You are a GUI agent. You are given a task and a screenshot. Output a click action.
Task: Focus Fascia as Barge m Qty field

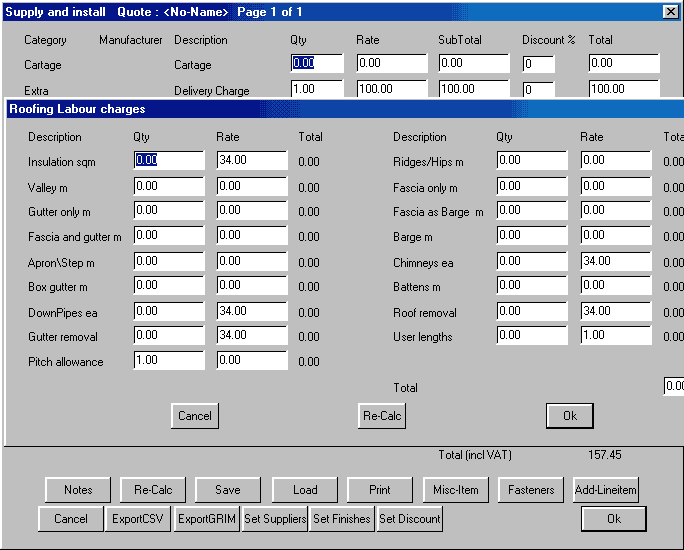point(532,210)
